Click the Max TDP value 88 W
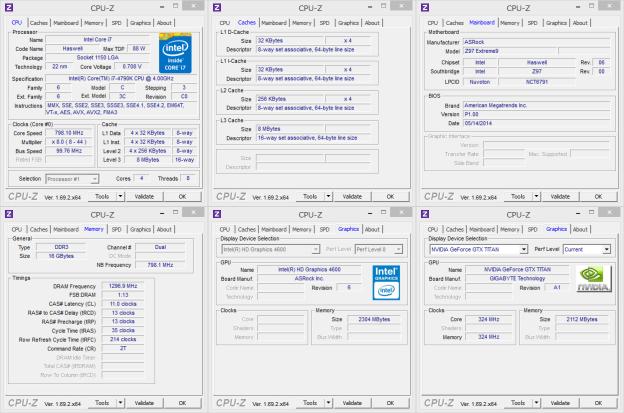624x413 pixels. click(139, 49)
